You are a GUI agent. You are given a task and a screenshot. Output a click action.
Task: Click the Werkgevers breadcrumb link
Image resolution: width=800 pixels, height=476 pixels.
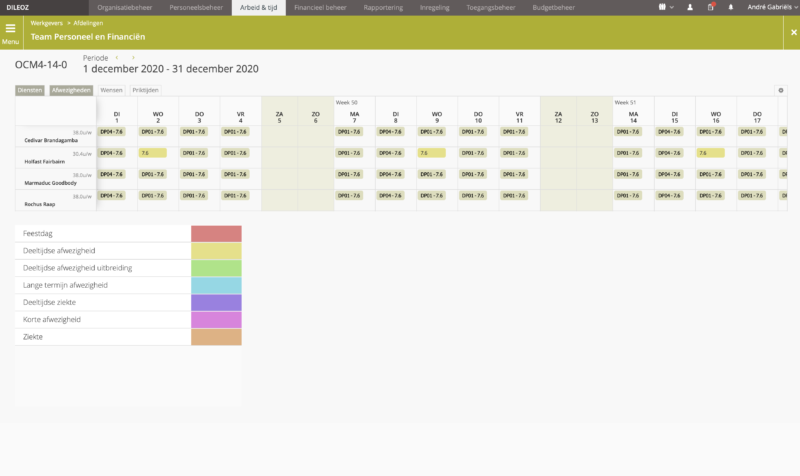(x=46, y=21)
